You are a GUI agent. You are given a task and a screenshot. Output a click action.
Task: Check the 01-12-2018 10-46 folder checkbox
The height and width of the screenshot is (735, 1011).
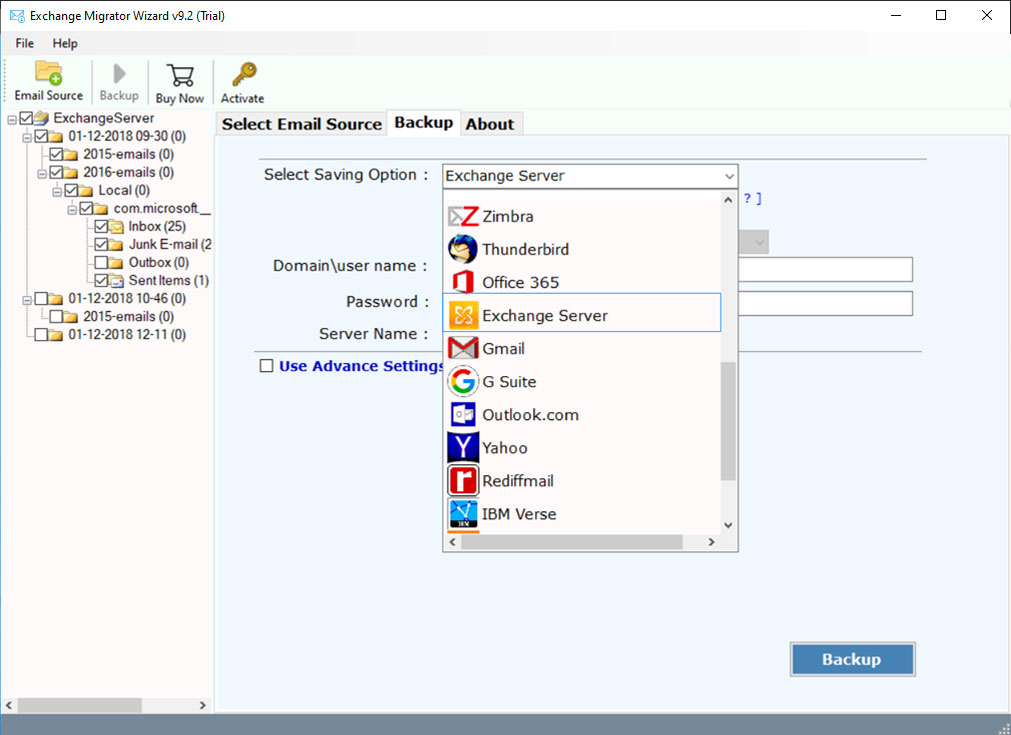[41, 299]
